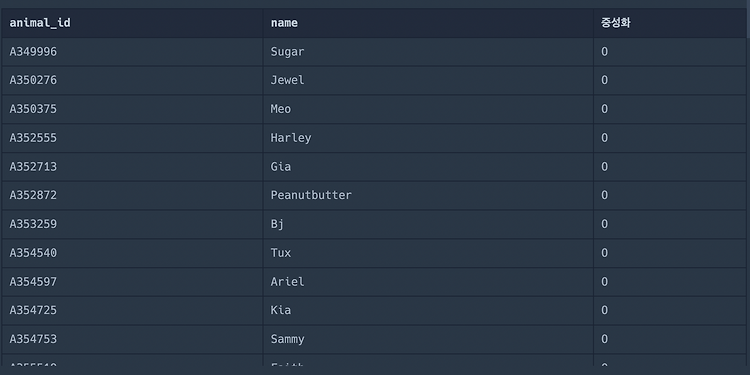Screen dimensions: 750x375
Task: Select the A349996 cell
Action: coord(132,52)
